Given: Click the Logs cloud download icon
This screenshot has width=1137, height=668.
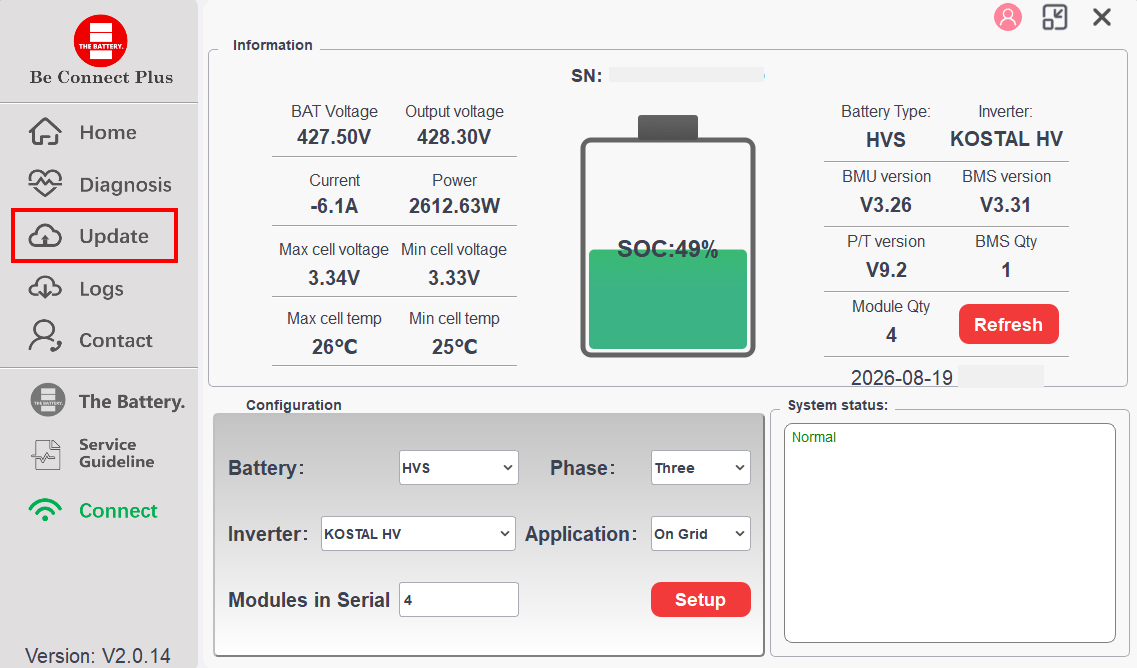Looking at the screenshot, I should [x=45, y=288].
